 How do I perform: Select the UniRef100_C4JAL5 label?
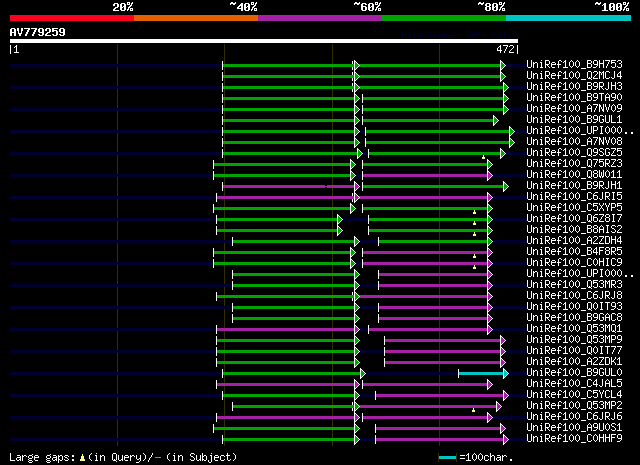click(x=574, y=384)
